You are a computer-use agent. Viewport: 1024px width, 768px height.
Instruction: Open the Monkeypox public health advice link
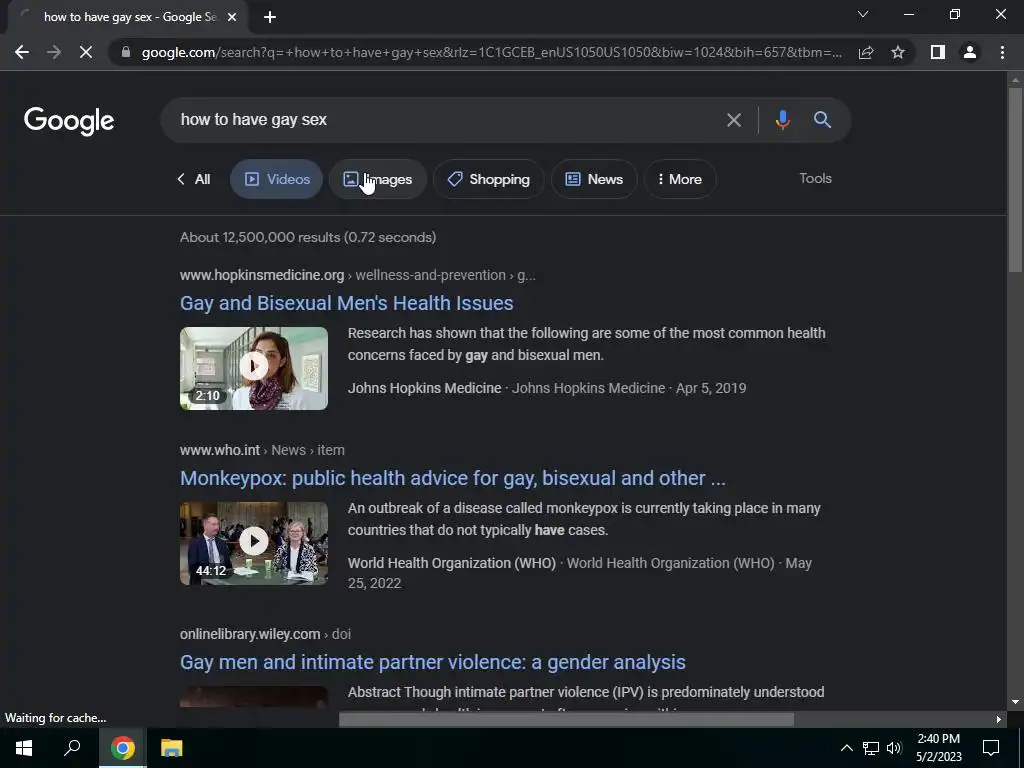coord(453,478)
